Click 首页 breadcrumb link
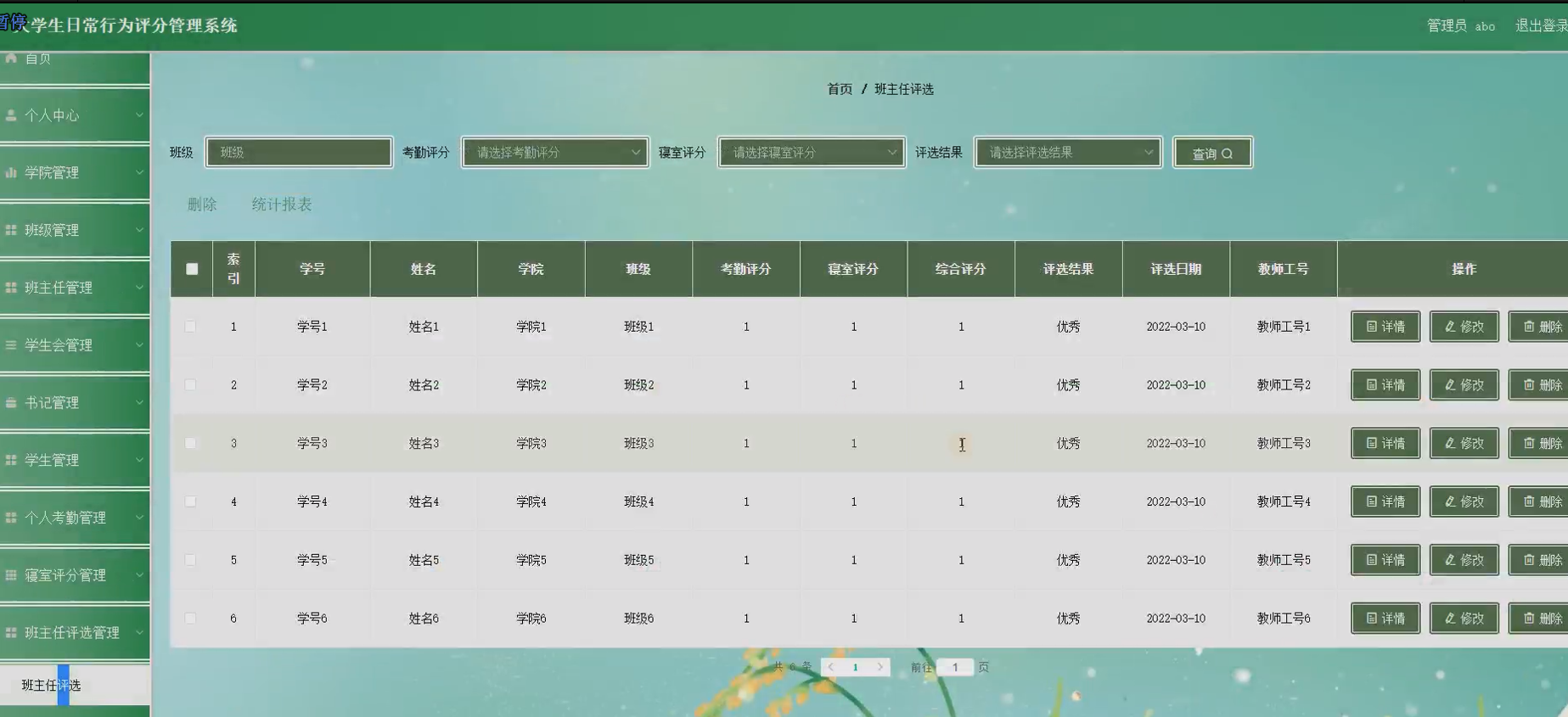1568x717 pixels. pyautogui.click(x=840, y=89)
